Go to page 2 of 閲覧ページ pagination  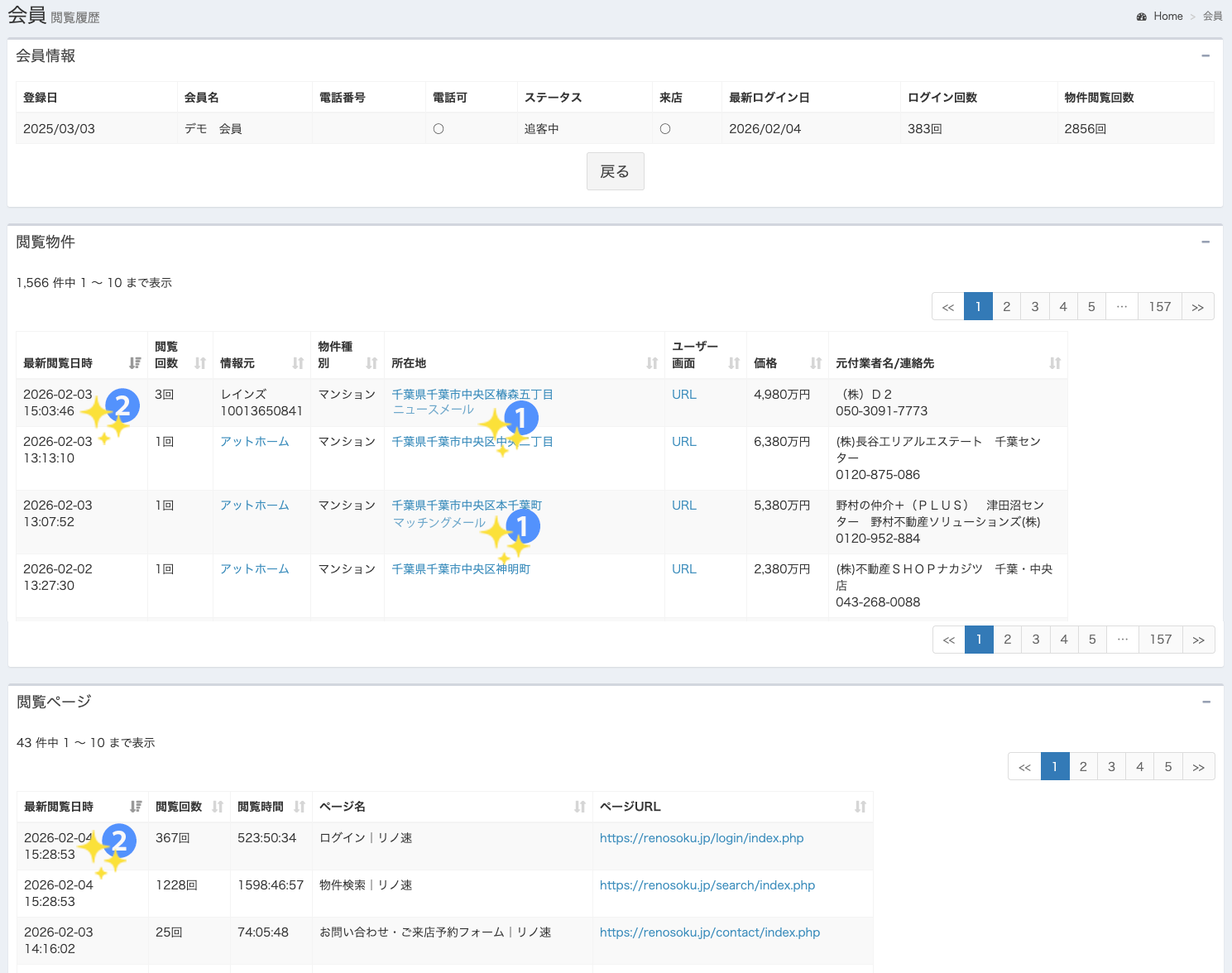click(x=1083, y=767)
